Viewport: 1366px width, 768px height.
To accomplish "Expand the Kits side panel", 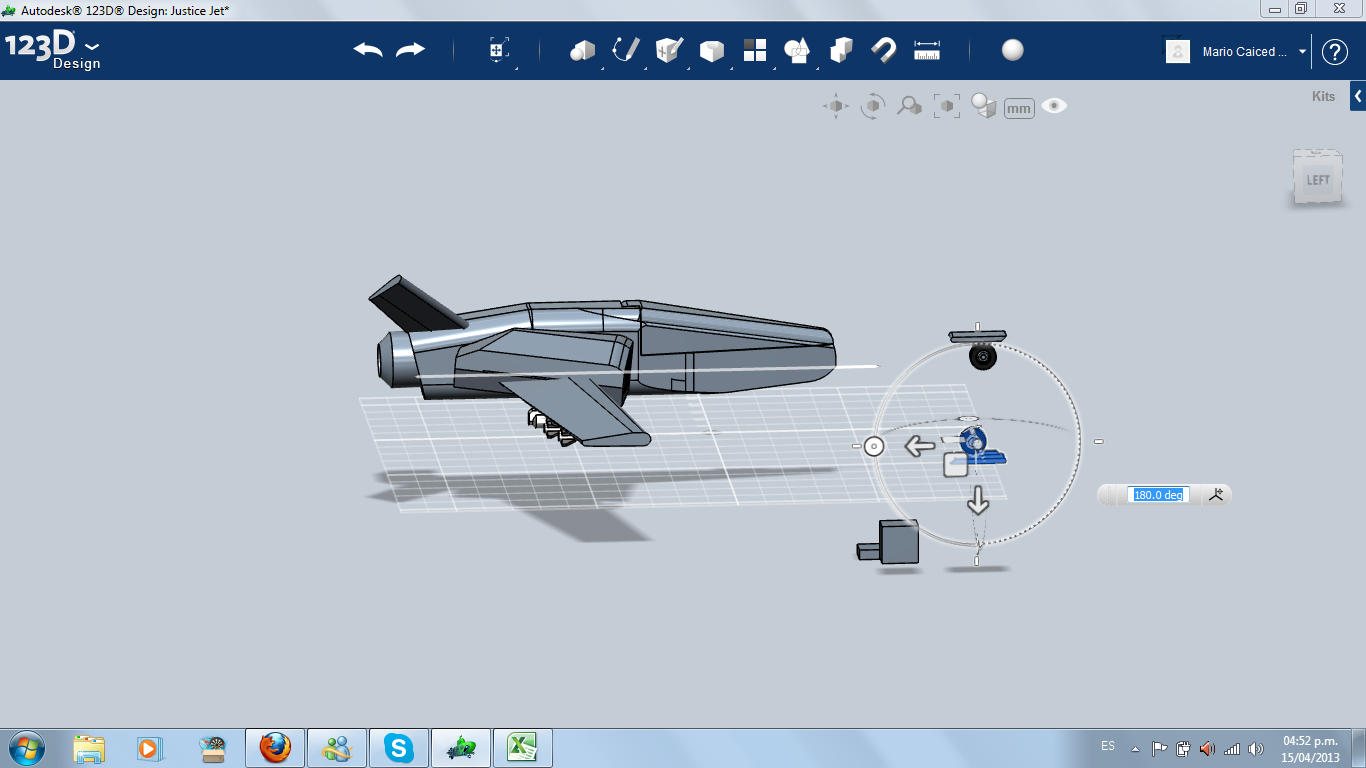I will coord(1358,96).
